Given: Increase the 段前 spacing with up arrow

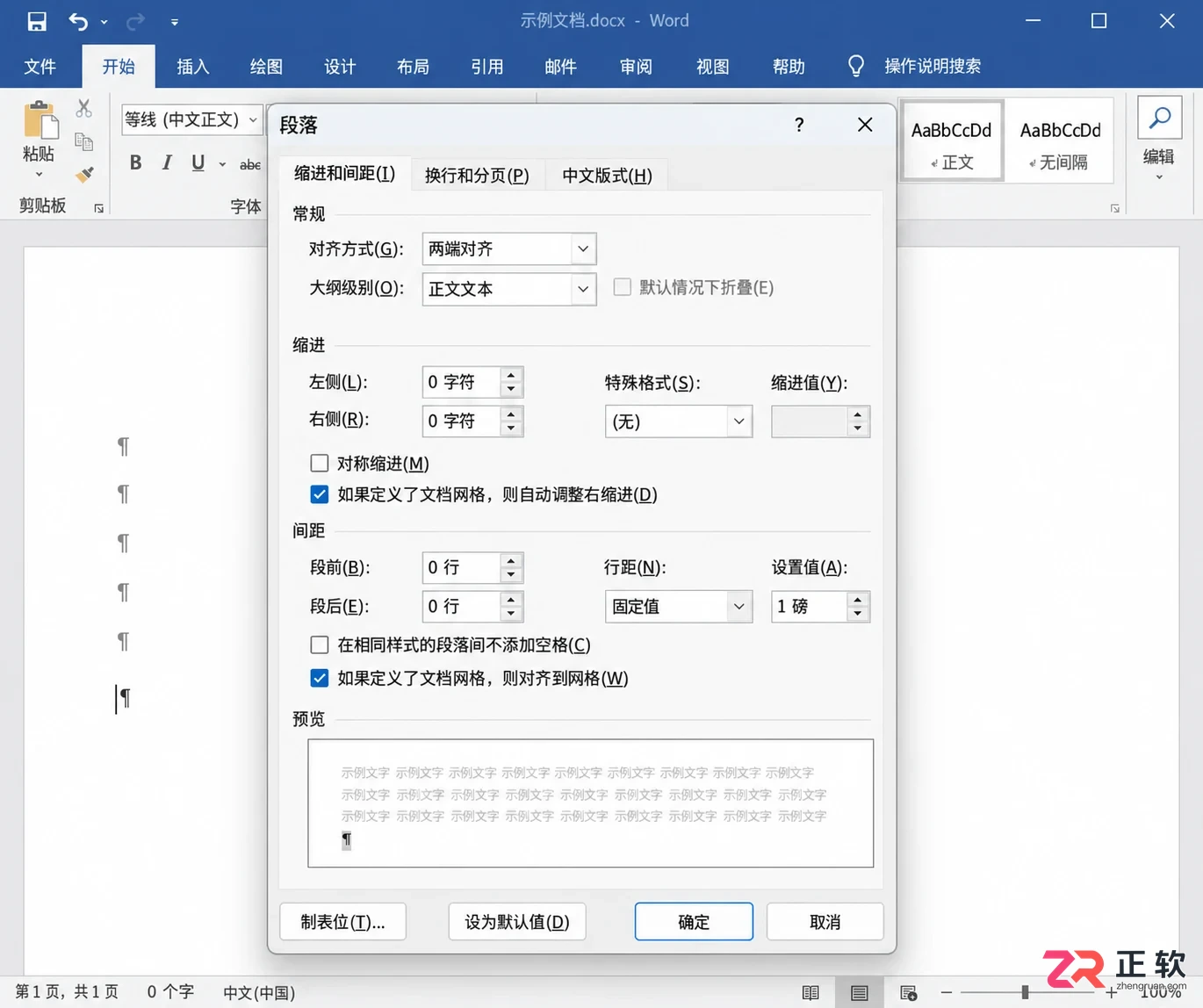Looking at the screenshot, I should click(511, 561).
